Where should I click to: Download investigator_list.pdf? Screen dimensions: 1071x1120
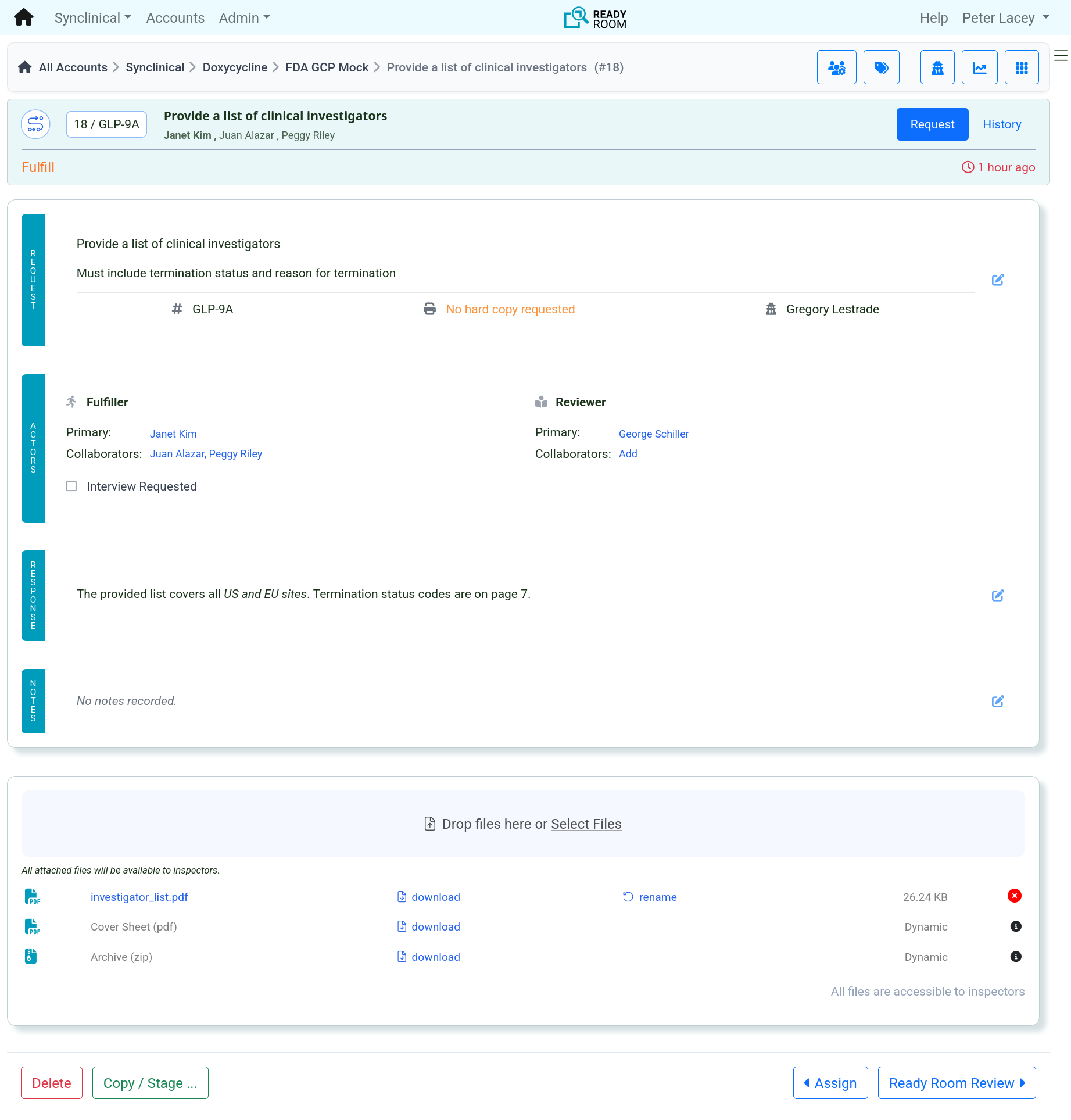tap(429, 897)
